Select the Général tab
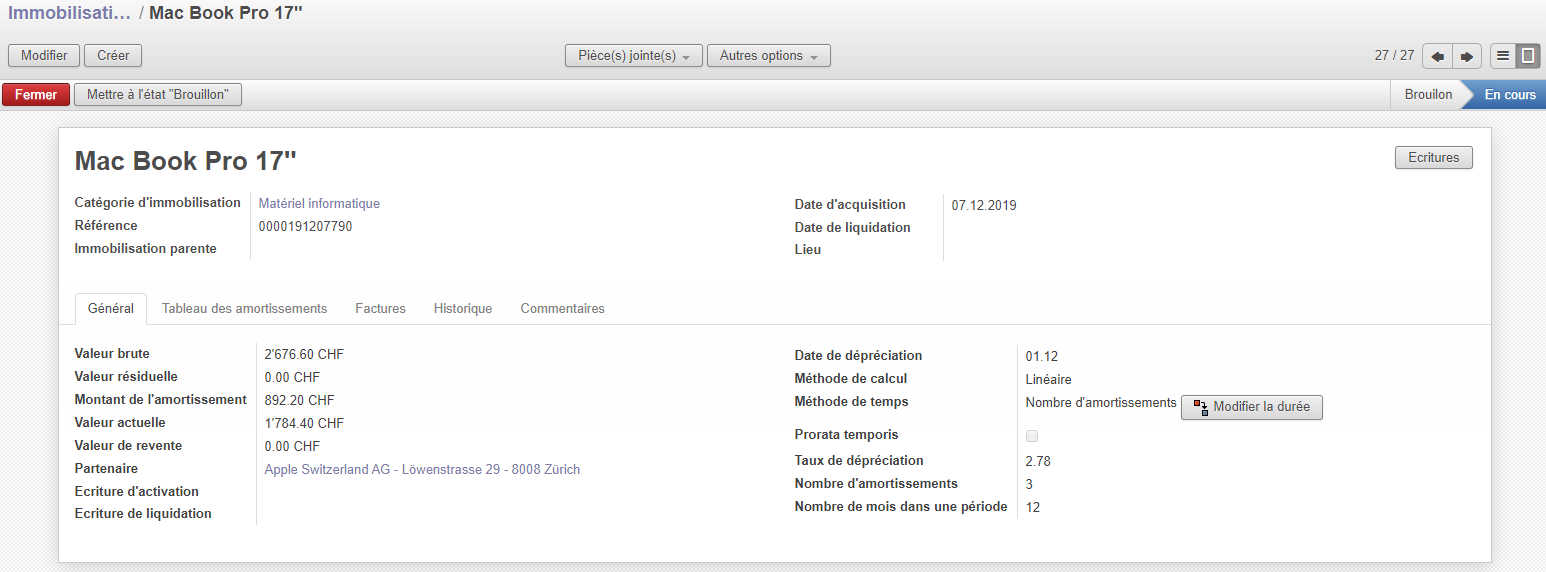The width and height of the screenshot is (1546, 572). coord(111,309)
